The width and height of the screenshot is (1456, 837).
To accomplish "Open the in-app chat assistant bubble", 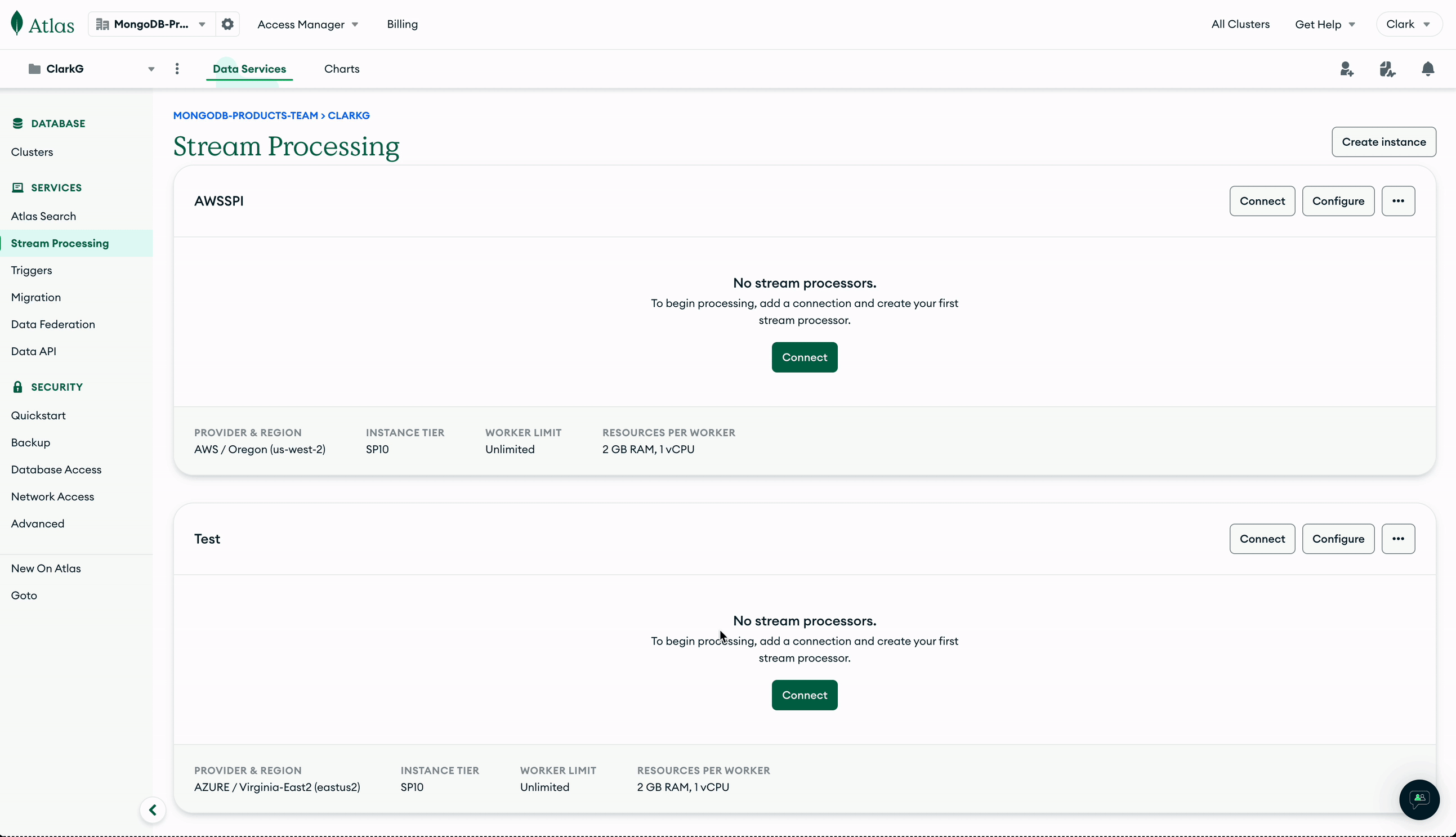I will [x=1419, y=800].
